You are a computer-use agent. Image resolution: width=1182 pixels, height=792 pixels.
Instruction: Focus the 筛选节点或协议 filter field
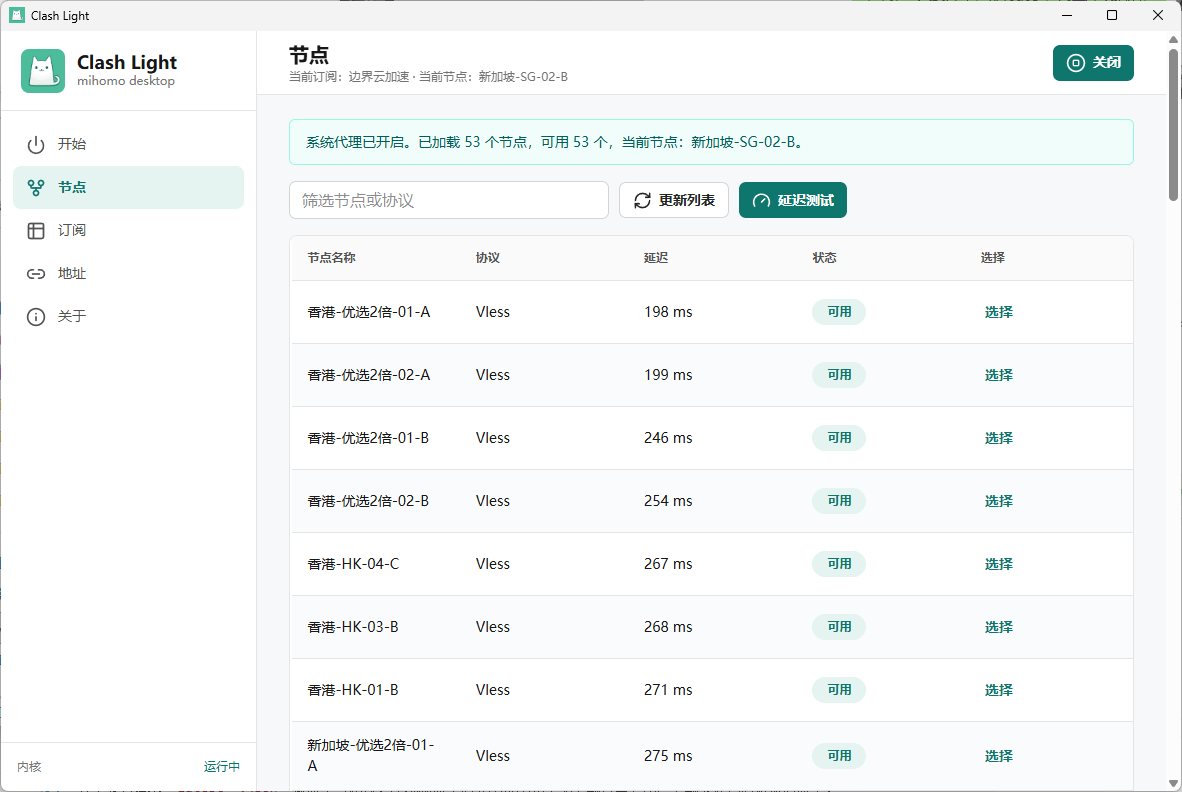[x=449, y=200]
